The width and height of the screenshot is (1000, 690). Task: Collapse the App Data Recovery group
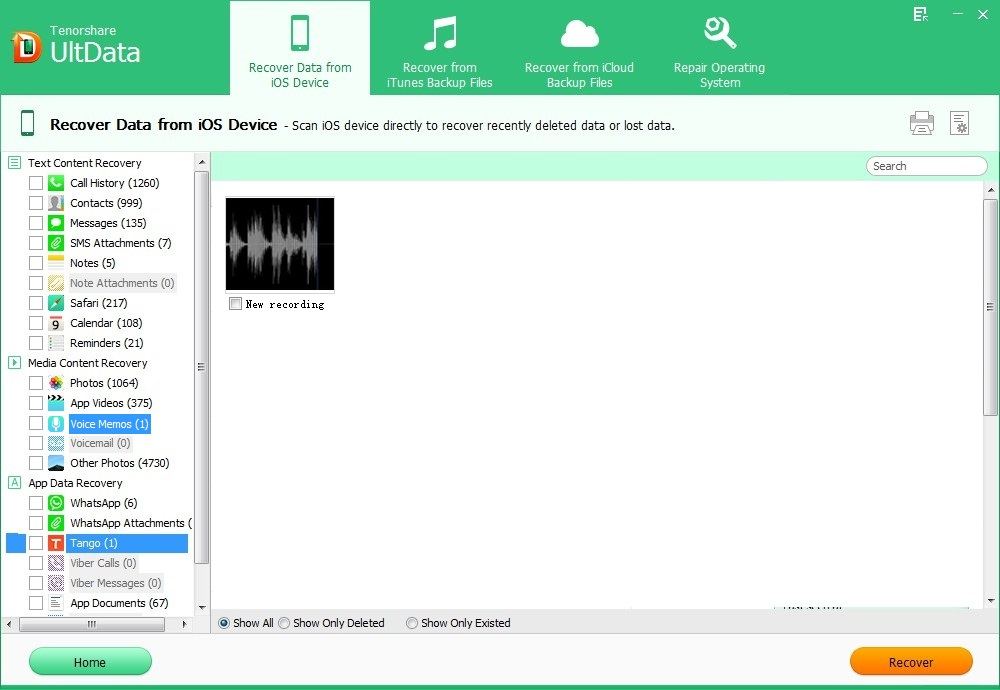[x=14, y=483]
